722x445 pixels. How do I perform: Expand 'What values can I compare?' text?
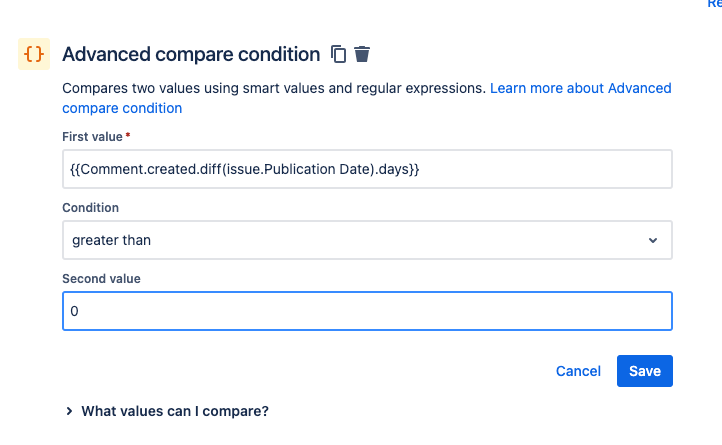point(175,411)
